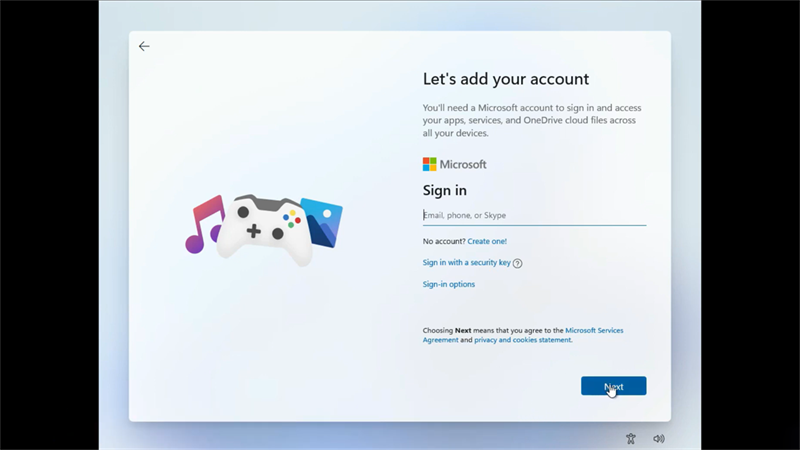Open the security key help question mark
The image size is (800, 450).
pyautogui.click(x=517, y=263)
